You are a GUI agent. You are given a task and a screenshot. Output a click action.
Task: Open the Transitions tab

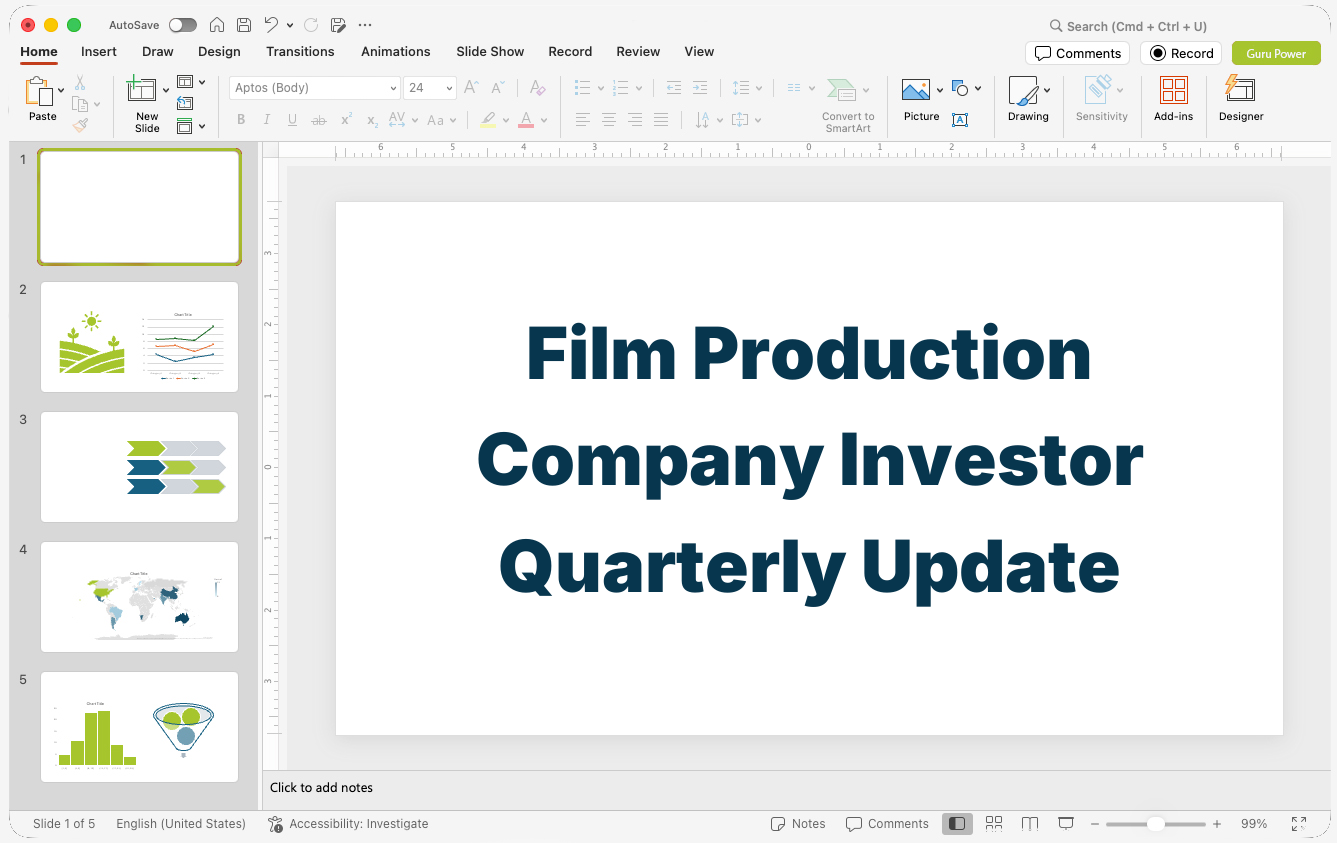pyautogui.click(x=300, y=52)
